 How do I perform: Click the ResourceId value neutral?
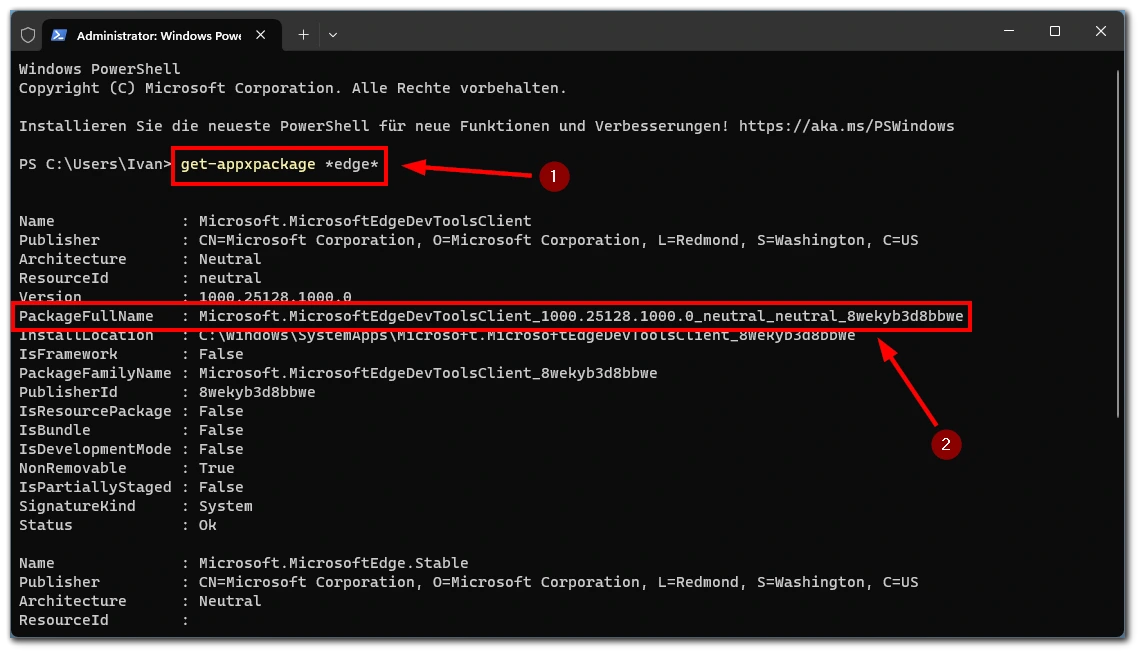click(x=230, y=278)
